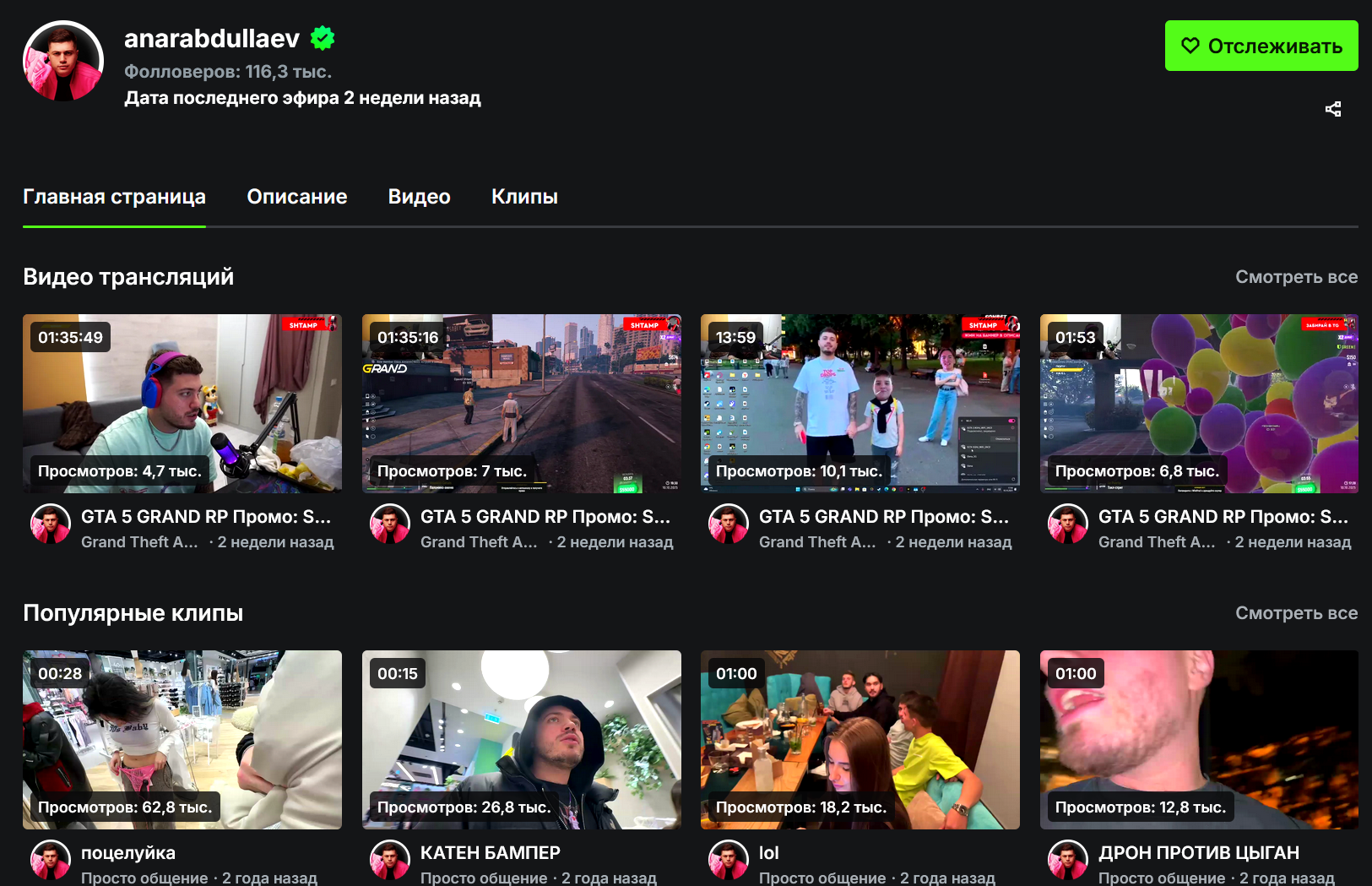Open Просто общение category under поцелуйка
Screen dimensions: 1372x886
click(144, 878)
